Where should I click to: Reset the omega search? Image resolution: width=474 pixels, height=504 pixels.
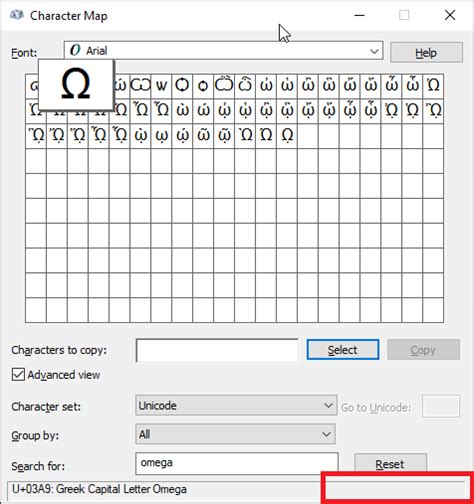390,464
